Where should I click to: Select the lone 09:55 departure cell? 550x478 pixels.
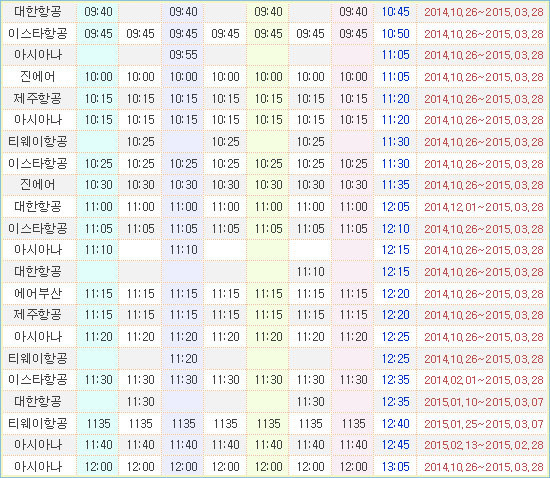(183, 55)
